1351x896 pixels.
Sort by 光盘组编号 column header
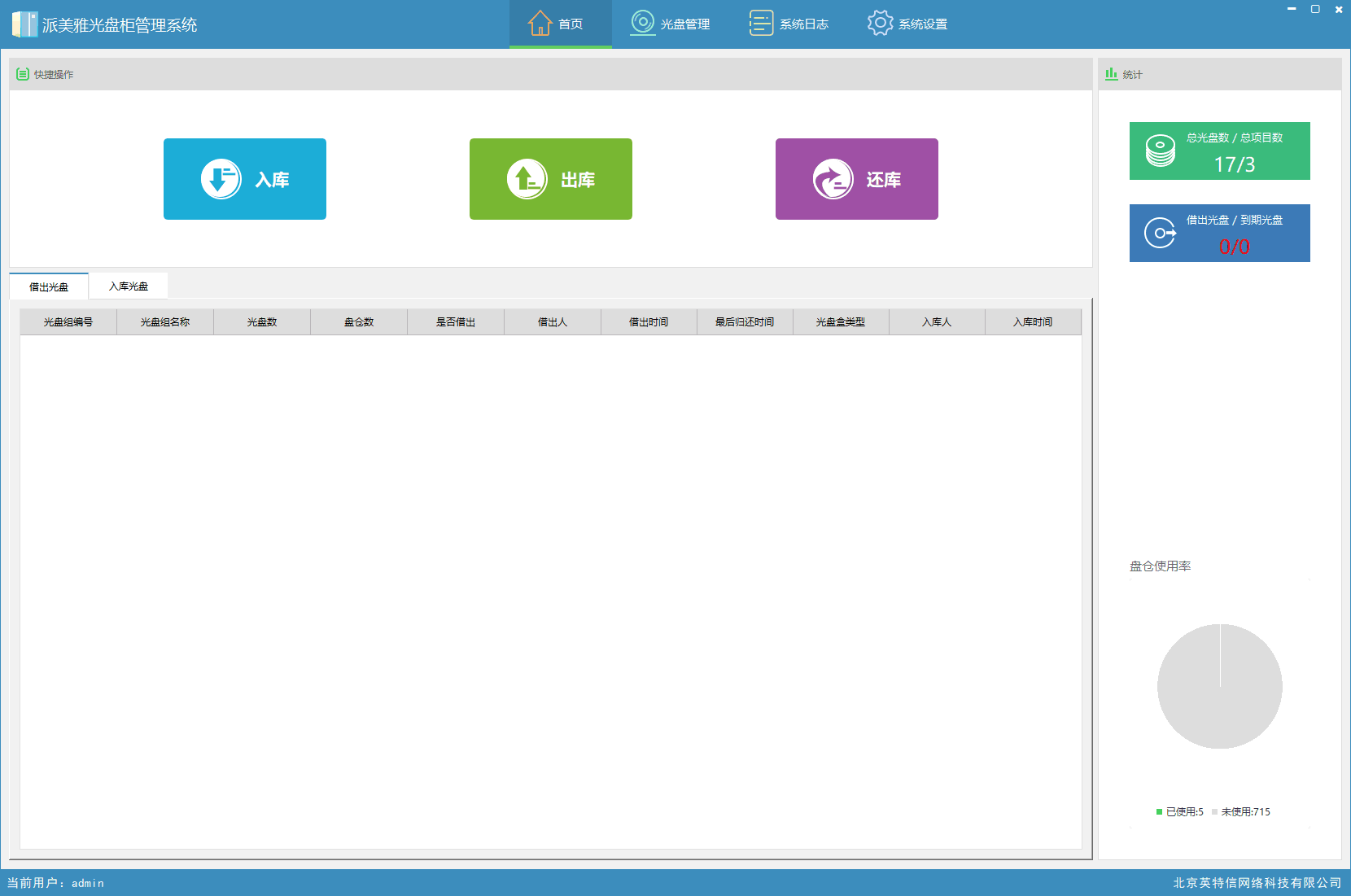[68, 322]
